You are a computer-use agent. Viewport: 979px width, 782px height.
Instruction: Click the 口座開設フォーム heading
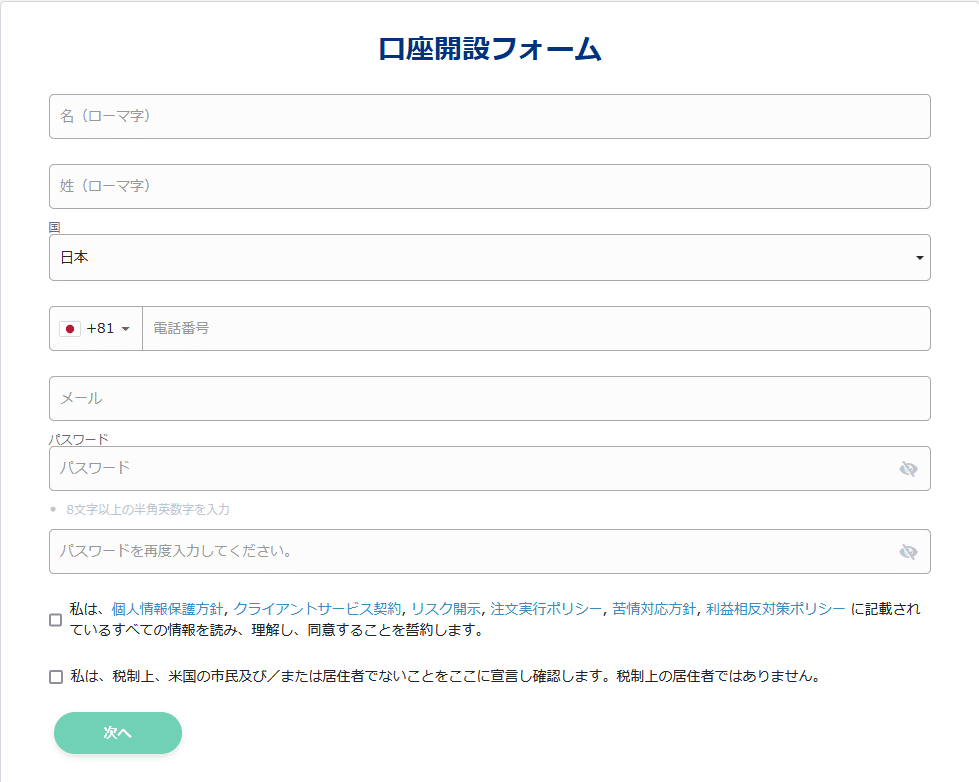point(490,49)
